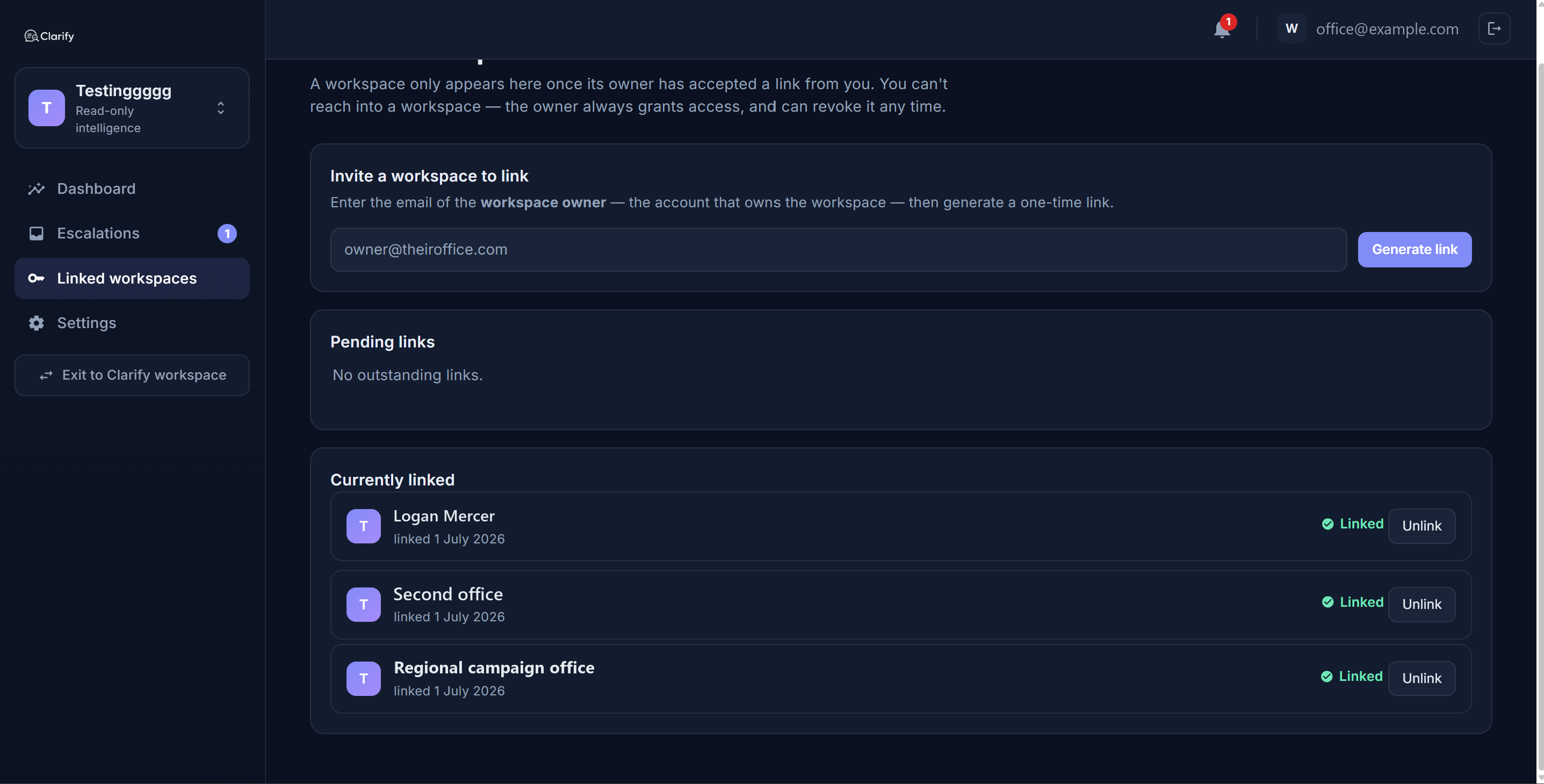Click the W account avatar

1292,29
